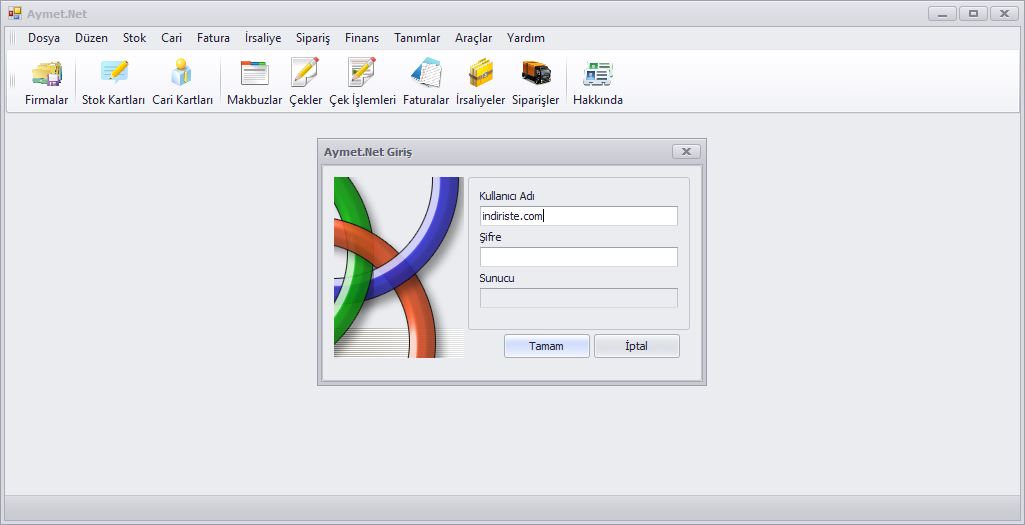Select the Sunucu server field
Viewport: 1025px width, 525px height.
[579, 298]
